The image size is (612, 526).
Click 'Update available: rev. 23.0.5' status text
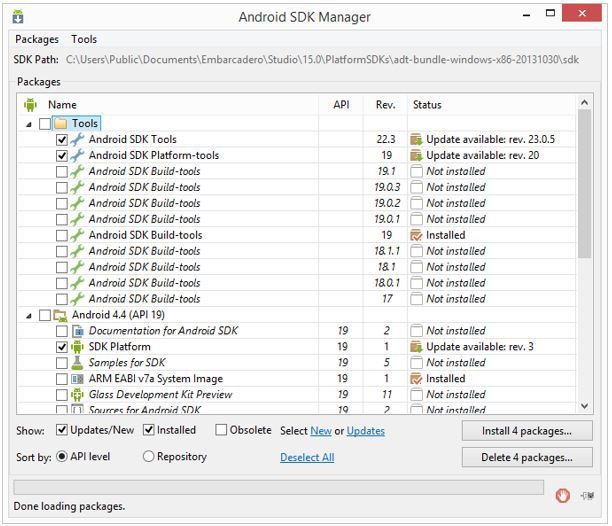pyautogui.click(x=490, y=139)
